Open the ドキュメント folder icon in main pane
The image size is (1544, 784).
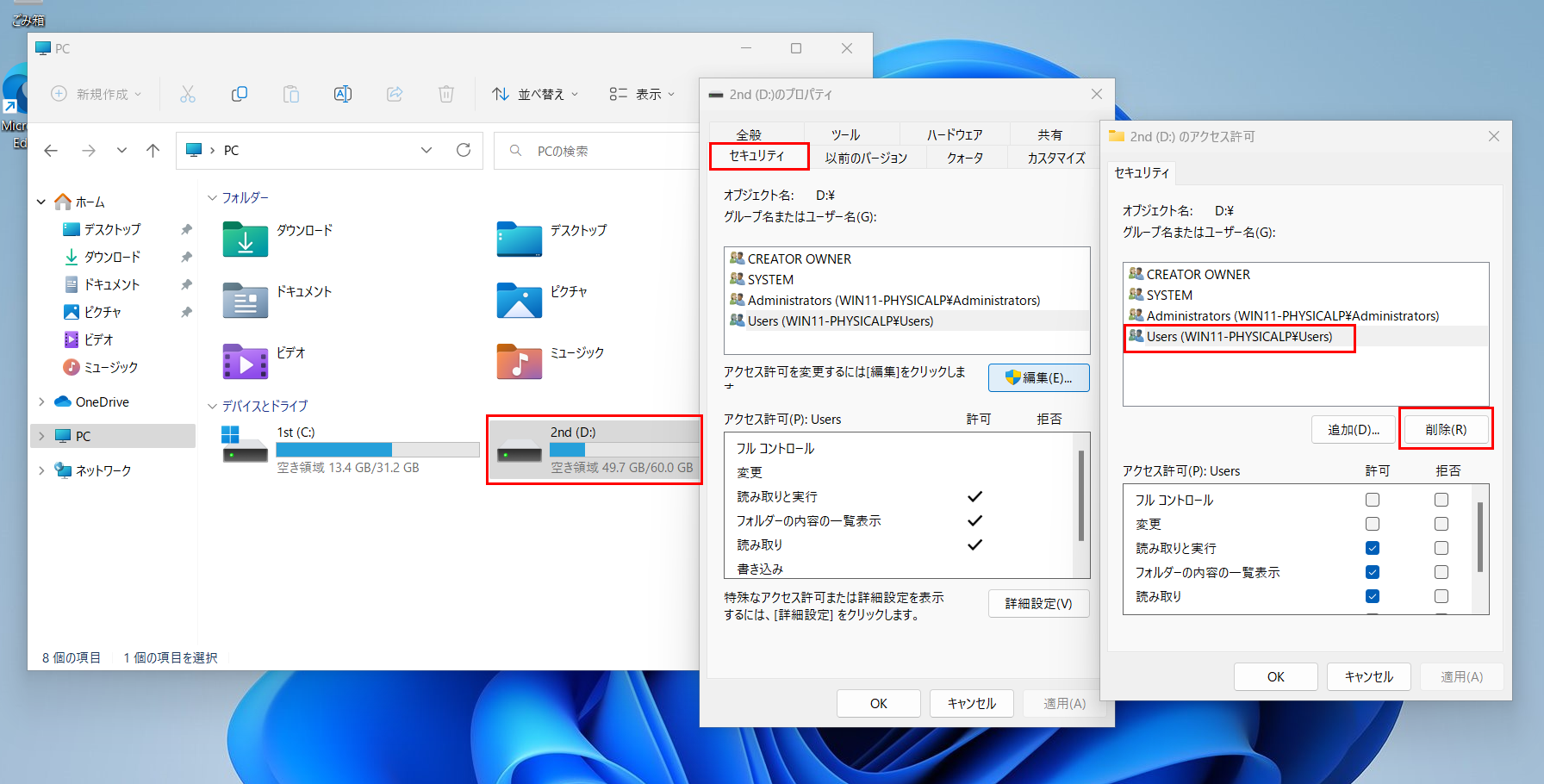246,301
